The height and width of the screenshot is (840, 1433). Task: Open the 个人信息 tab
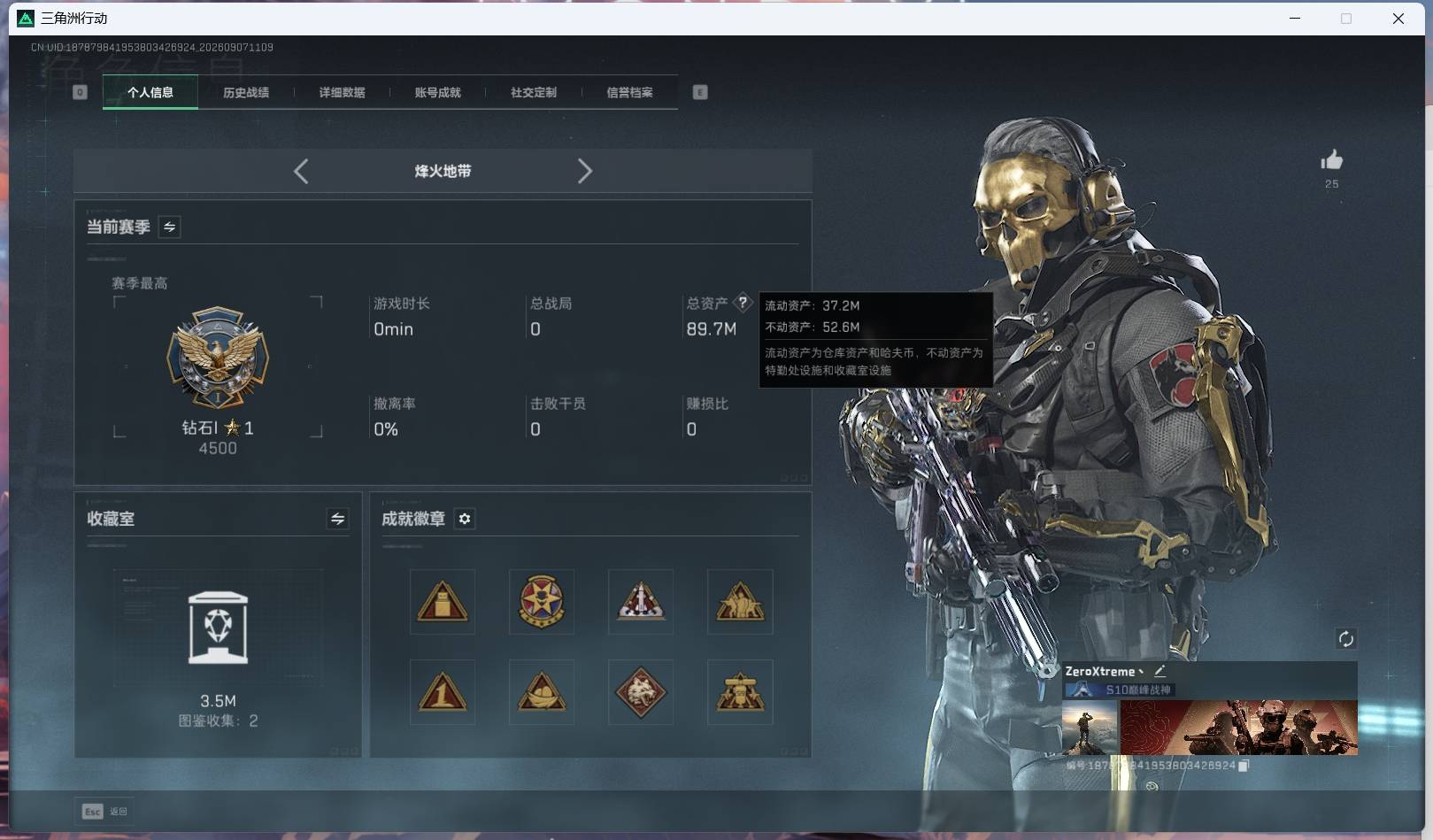pyautogui.click(x=150, y=92)
